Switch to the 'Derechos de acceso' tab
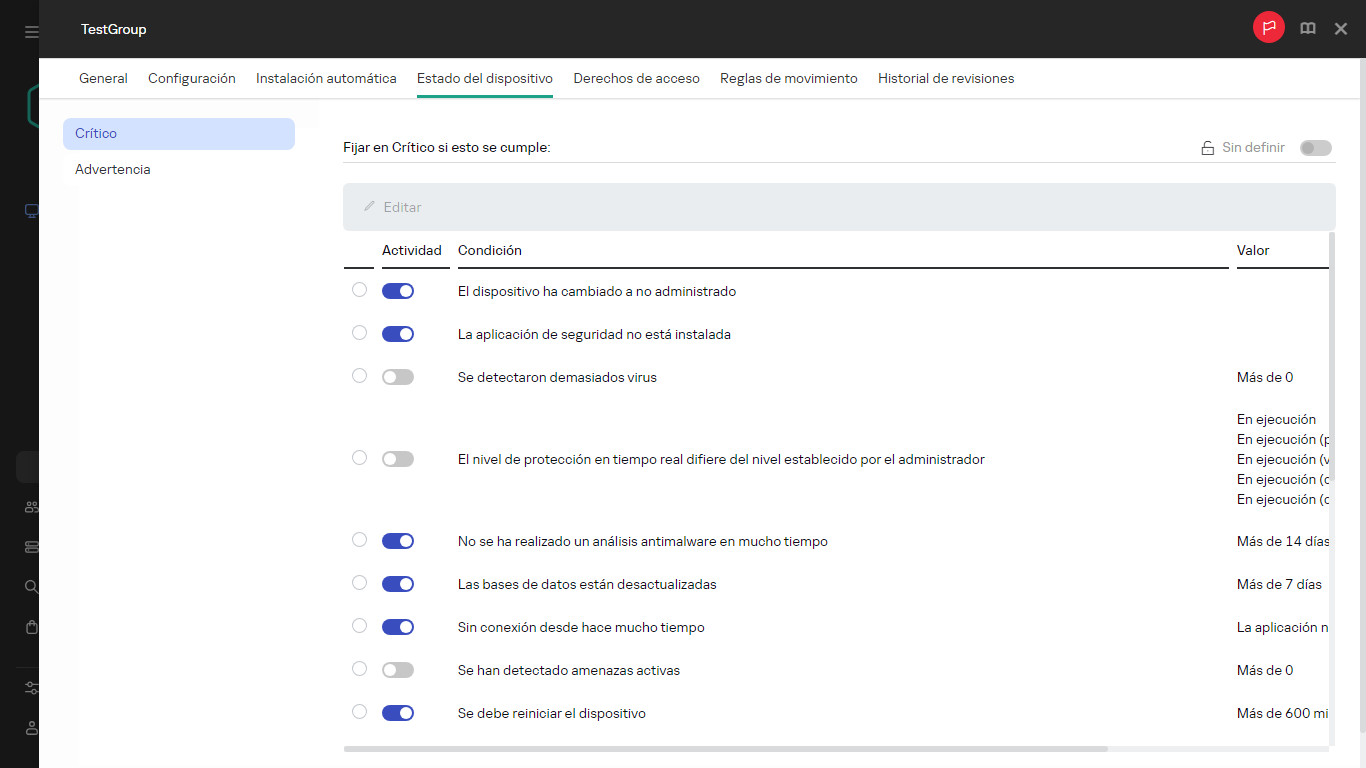The height and width of the screenshot is (768, 1366). point(636,78)
